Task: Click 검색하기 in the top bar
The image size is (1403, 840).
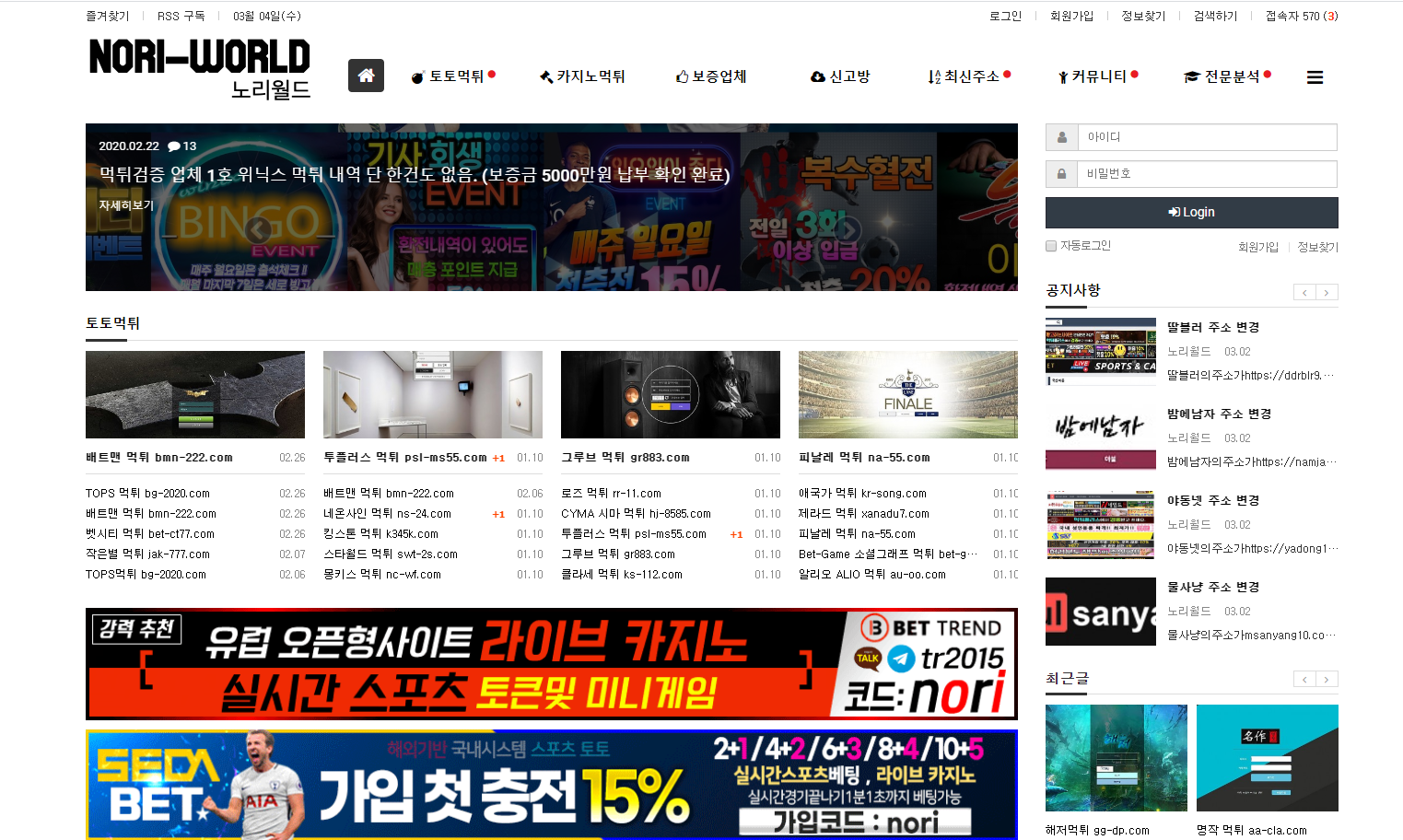Action: (1215, 17)
